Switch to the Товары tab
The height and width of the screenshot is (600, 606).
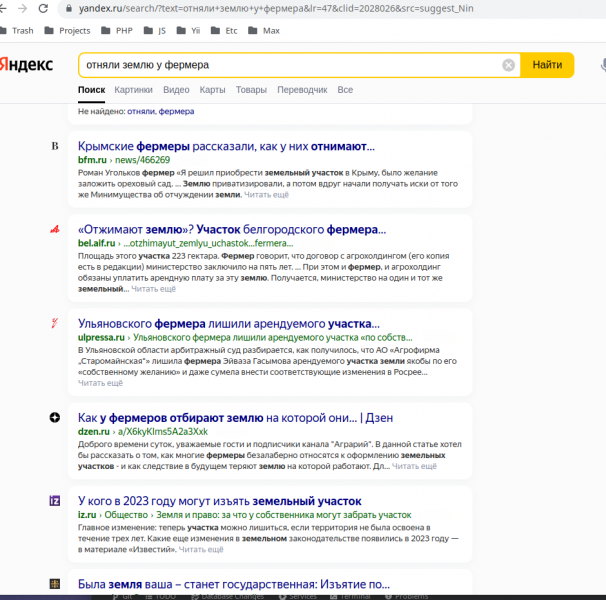pyautogui.click(x=251, y=90)
